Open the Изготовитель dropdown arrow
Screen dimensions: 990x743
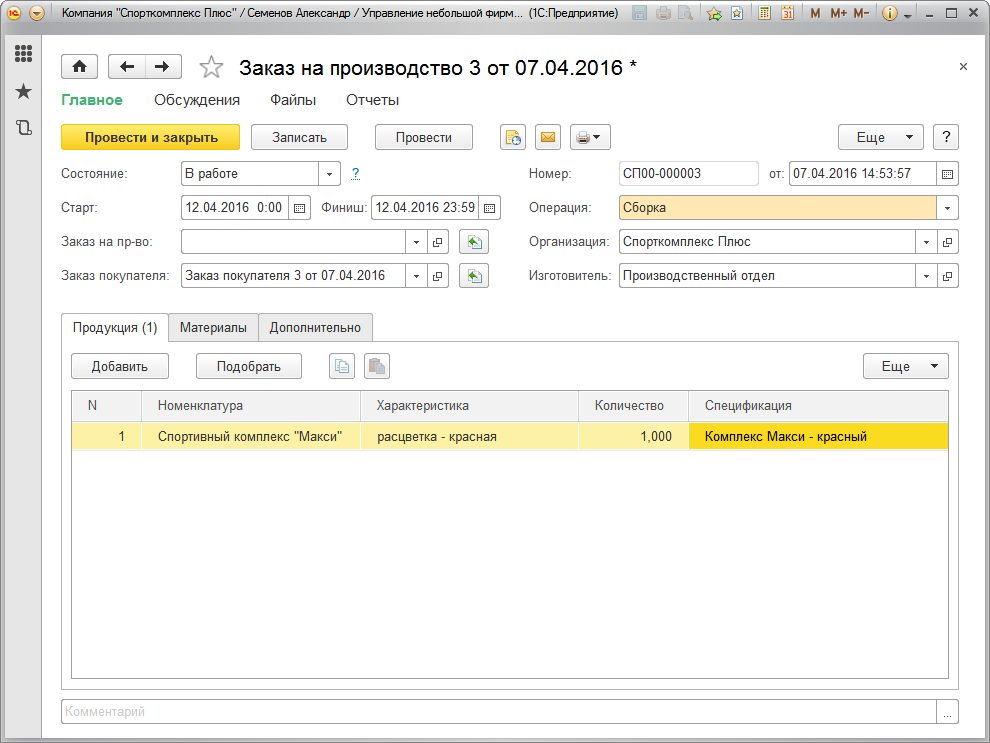pos(926,275)
